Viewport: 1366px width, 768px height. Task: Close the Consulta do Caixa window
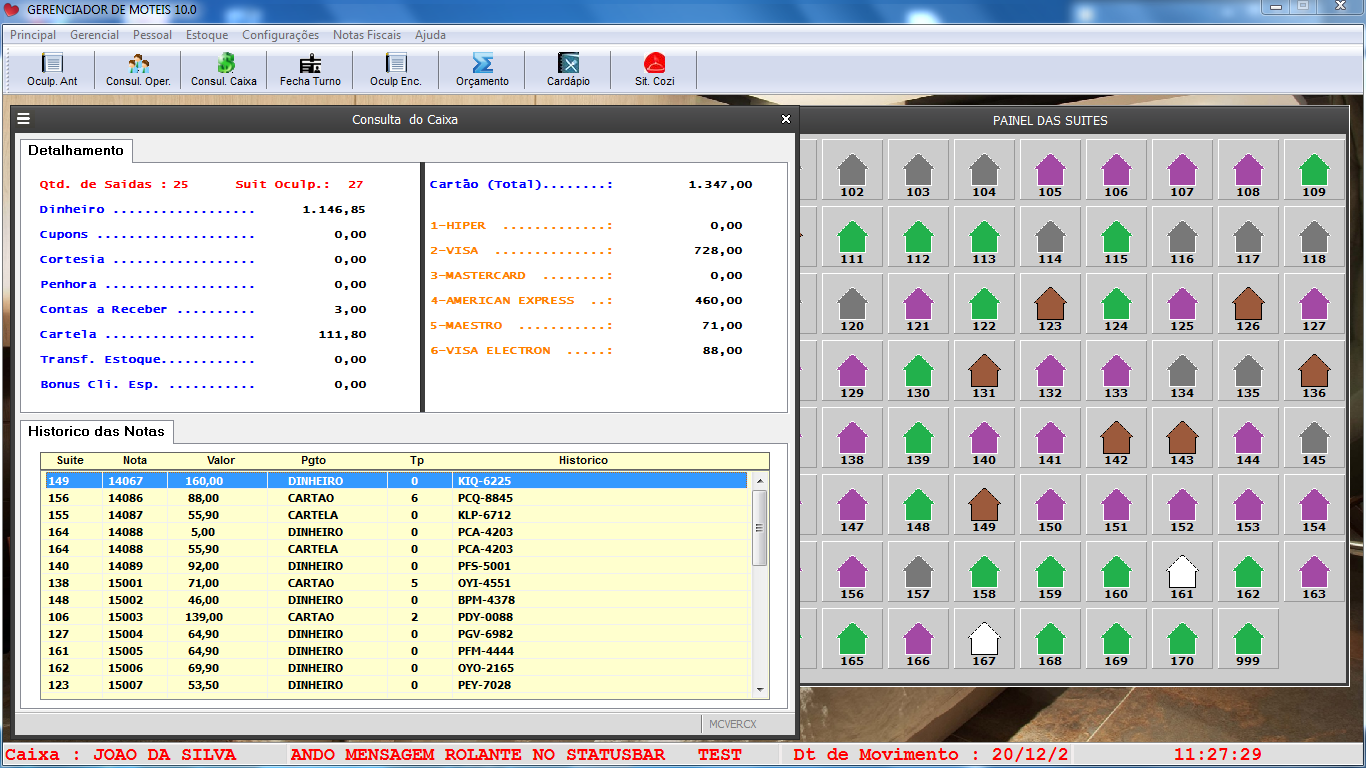786,119
